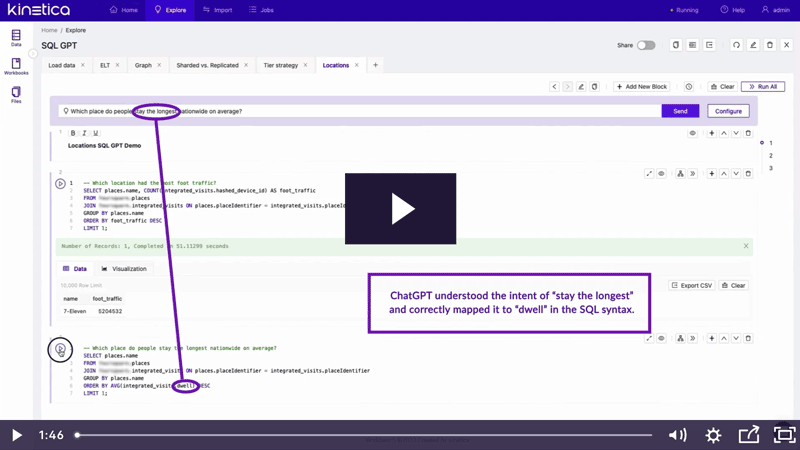
Task: Switch to the Graph worksheet tab
Action: [x=143, y=65]
